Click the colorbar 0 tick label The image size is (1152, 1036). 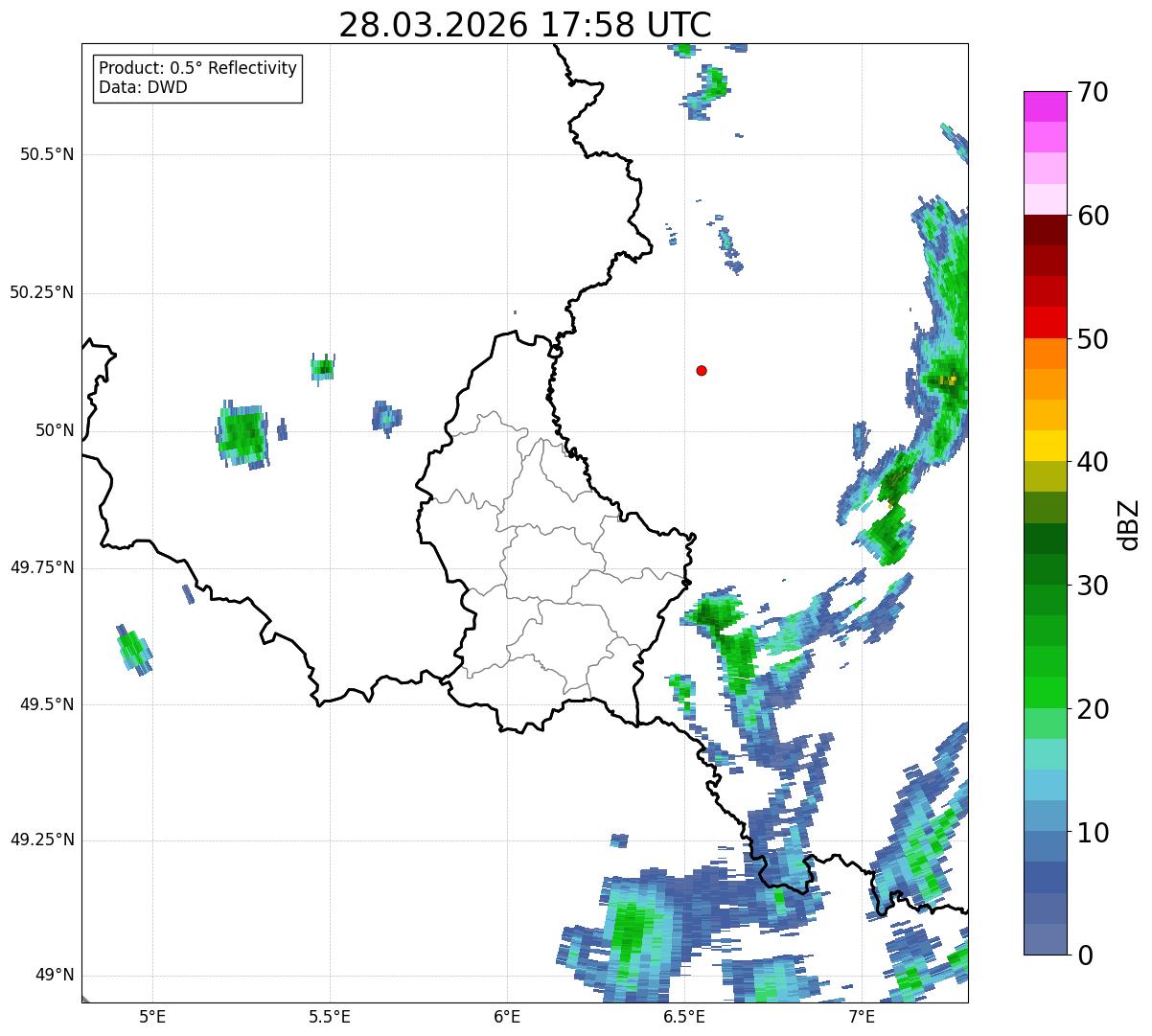(1084, 955)
